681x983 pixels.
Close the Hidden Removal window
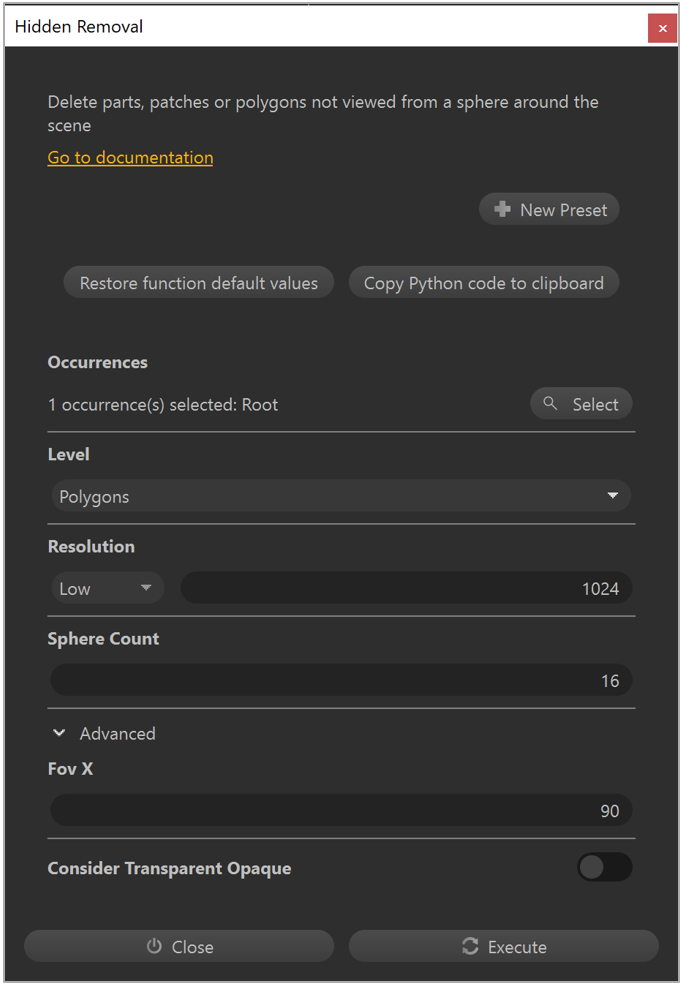pyautogui.click(x=662, y=28)
